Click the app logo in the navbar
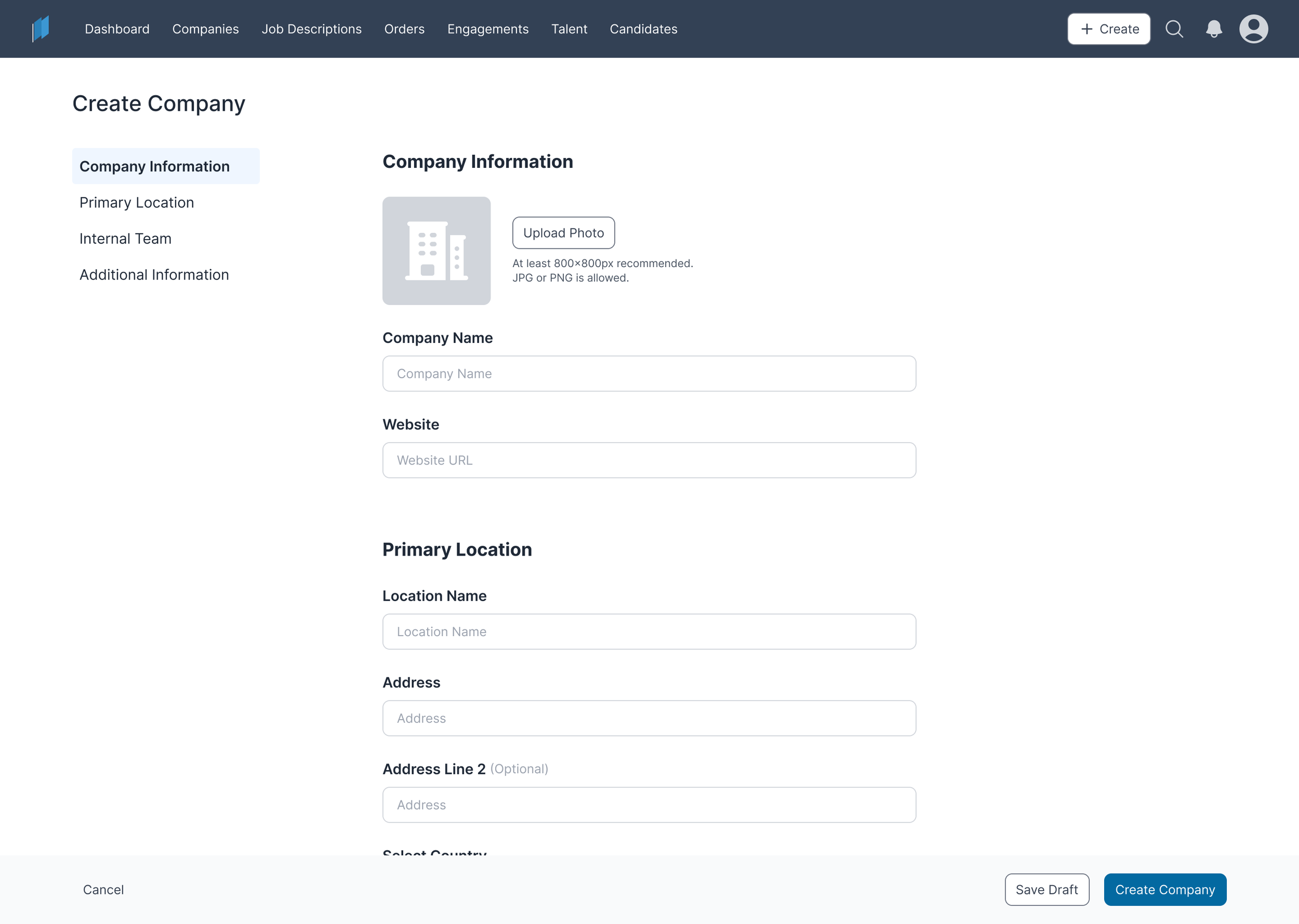Image resolution: width=1299 pixels, height=924 pixels. (x=41, y=29)
